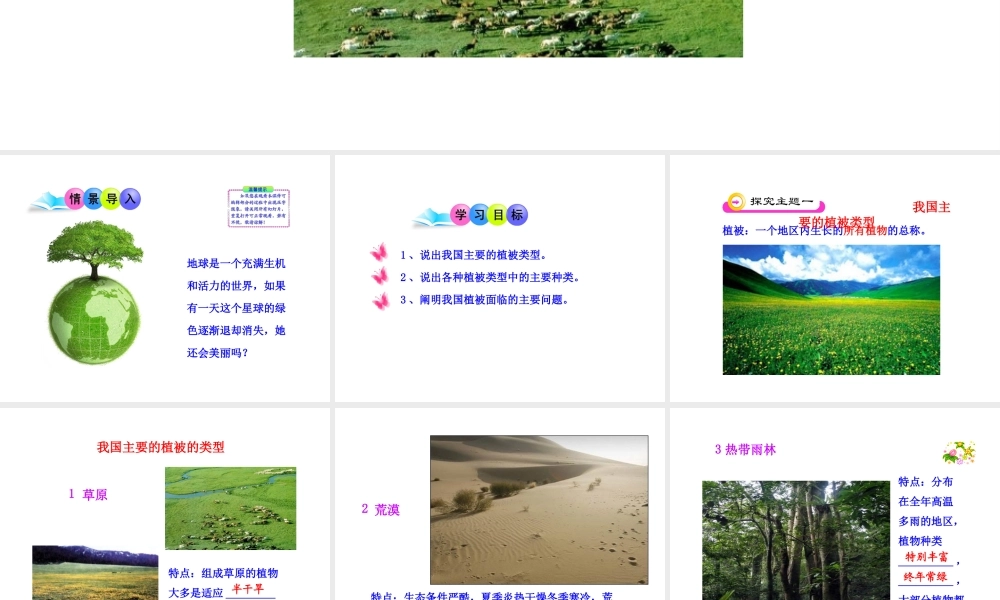The width and height of the screenshot is (1000, 600).
Task: Click the title '我国主要的植被的类型'
Action: click(x=161, y=448)
